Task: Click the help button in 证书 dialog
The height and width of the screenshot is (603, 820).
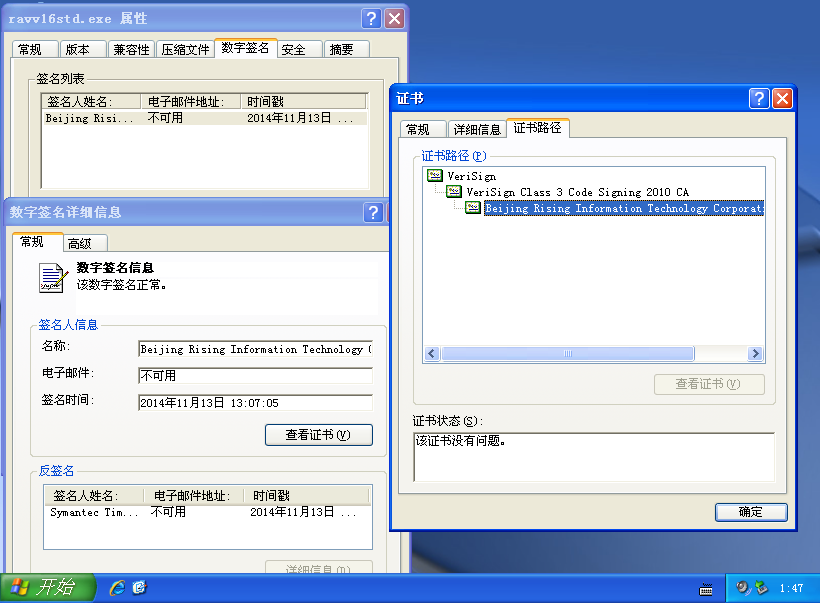Action: (x=759, y=98)
